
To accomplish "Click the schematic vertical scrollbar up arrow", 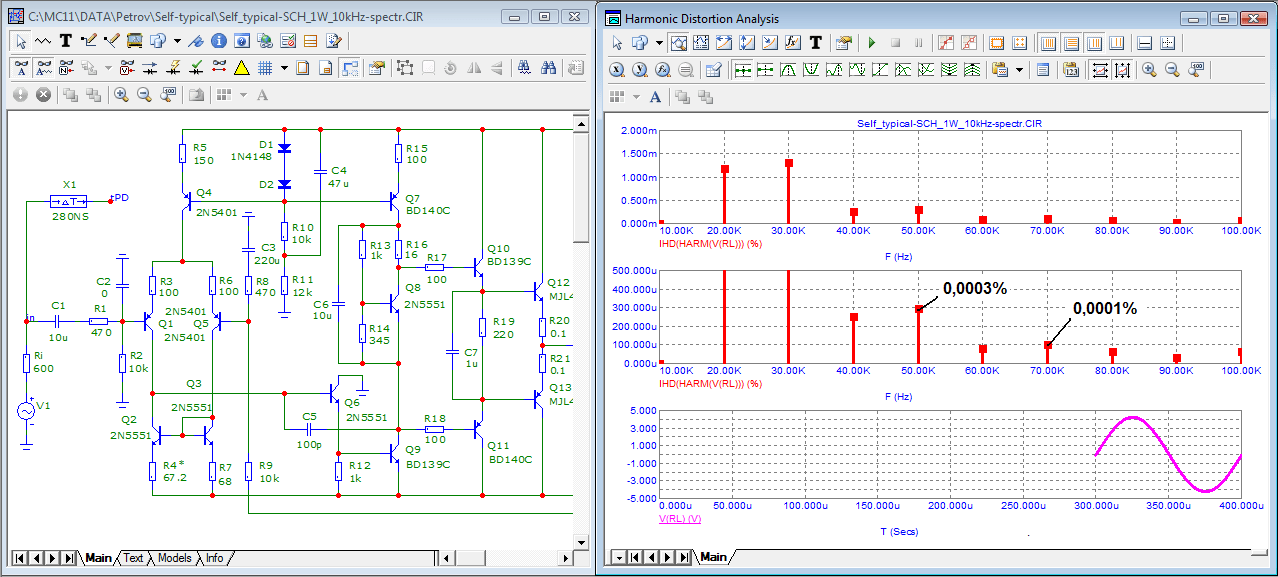I will (579, 122).
